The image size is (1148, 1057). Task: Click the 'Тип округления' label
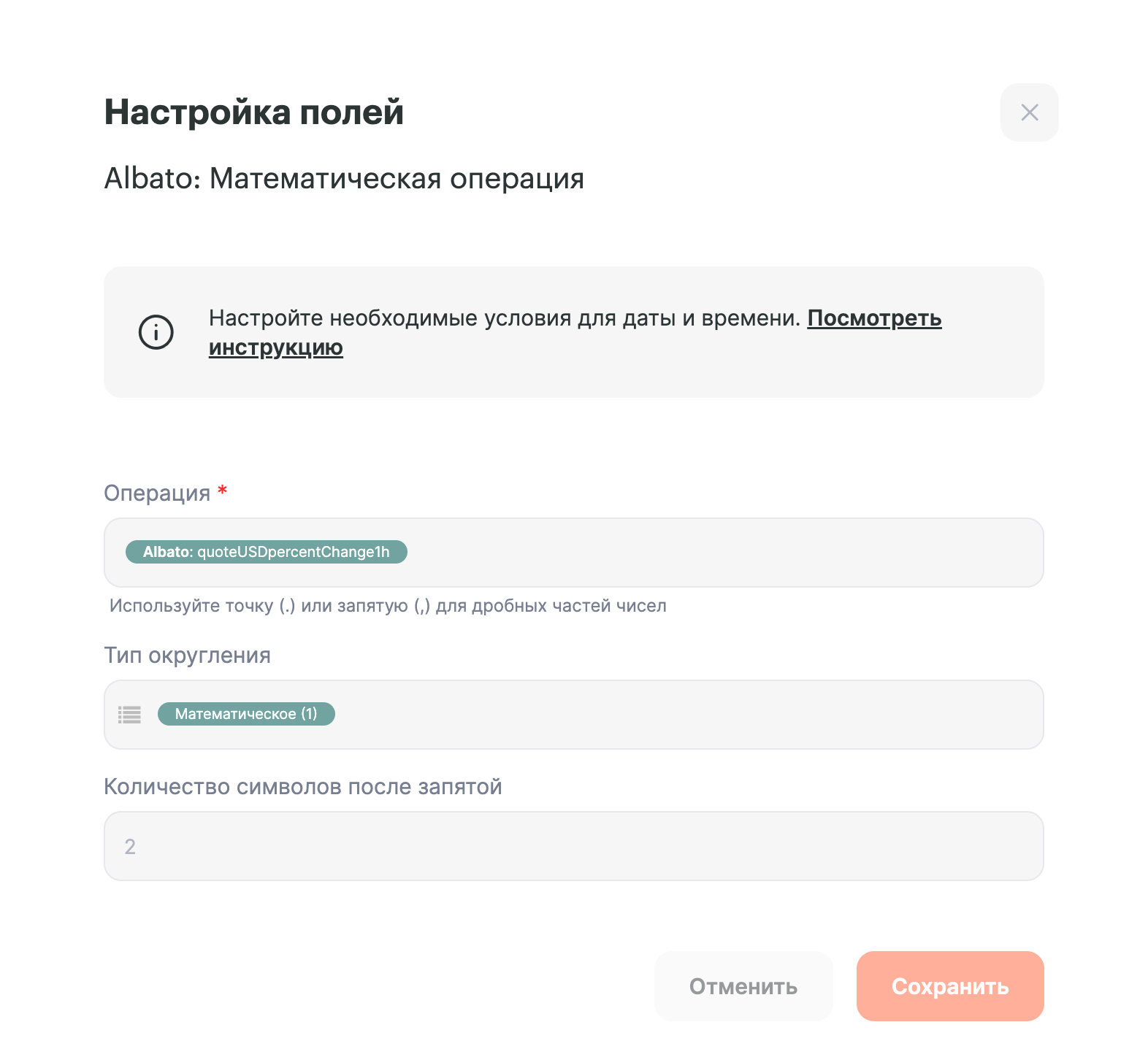click(x=187, y=656)
